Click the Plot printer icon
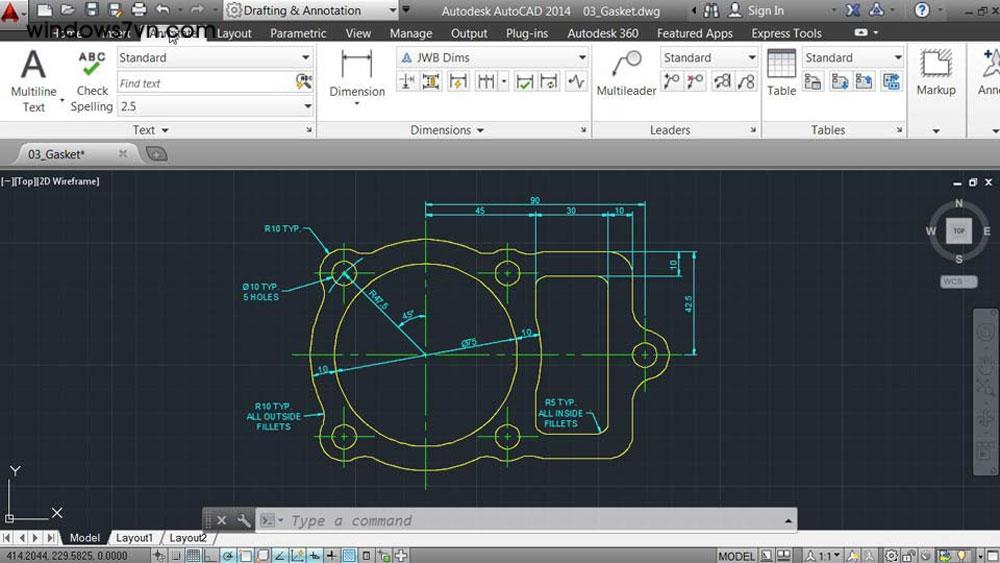1000x563 pixels. [138, 10]
